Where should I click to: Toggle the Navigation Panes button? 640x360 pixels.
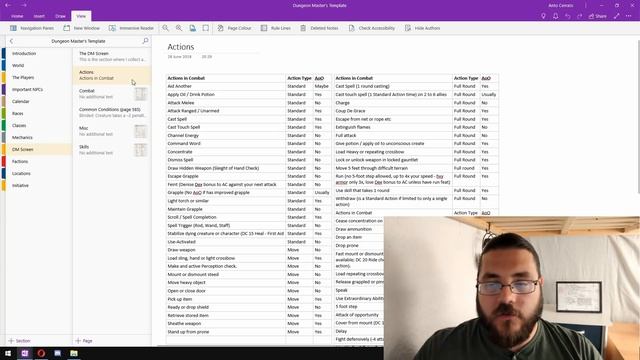click(32, 28)
